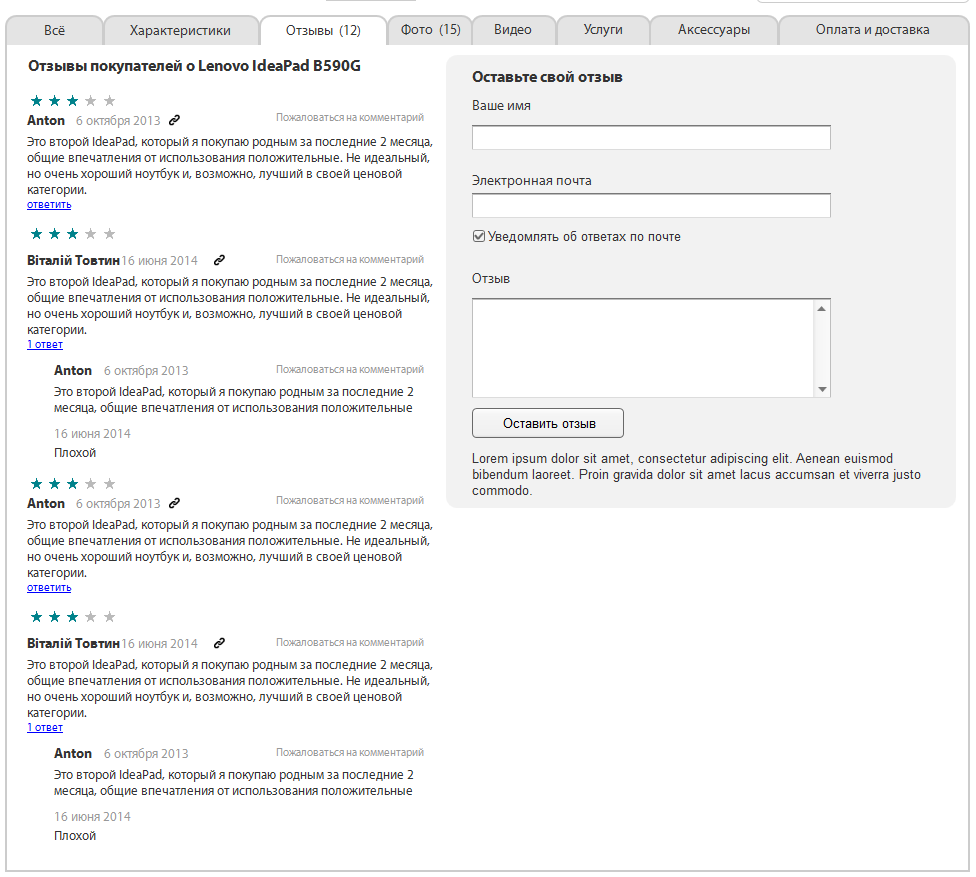976x877 pixels.
Task: Report first Віталій Товтин review as inappropriate
Action: tap(350, 260)
